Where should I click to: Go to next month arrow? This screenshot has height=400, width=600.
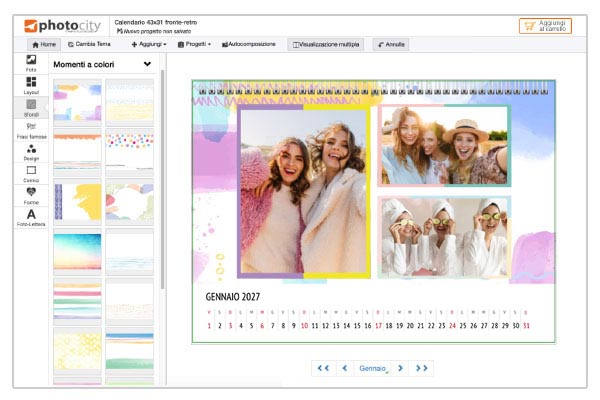point(400,368)
